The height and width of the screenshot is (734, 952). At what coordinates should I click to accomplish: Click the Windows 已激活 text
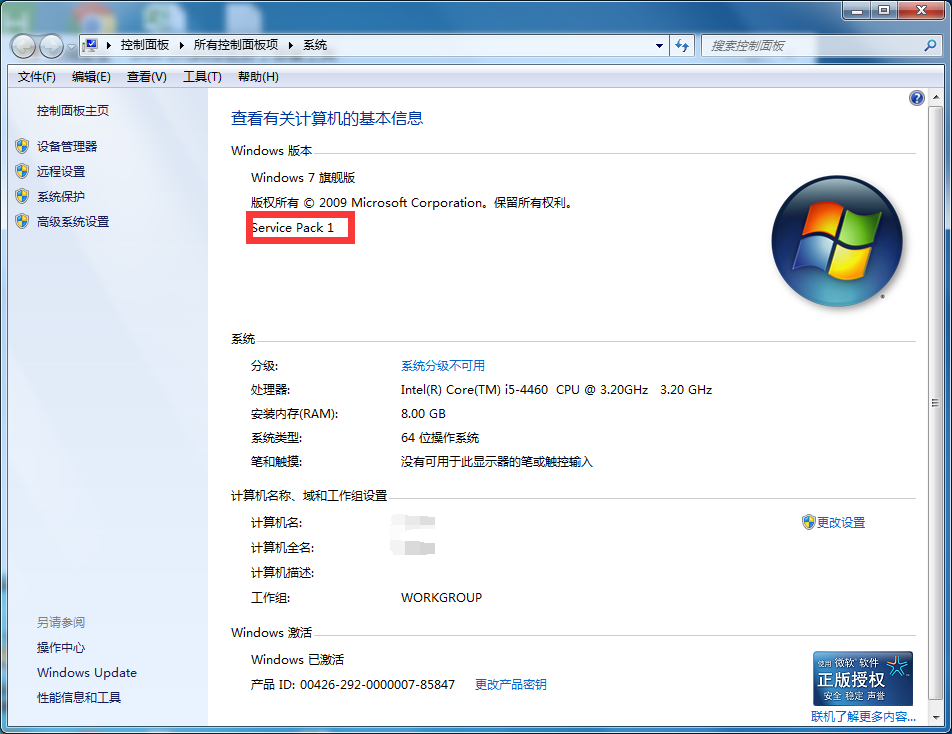[298, 659]
